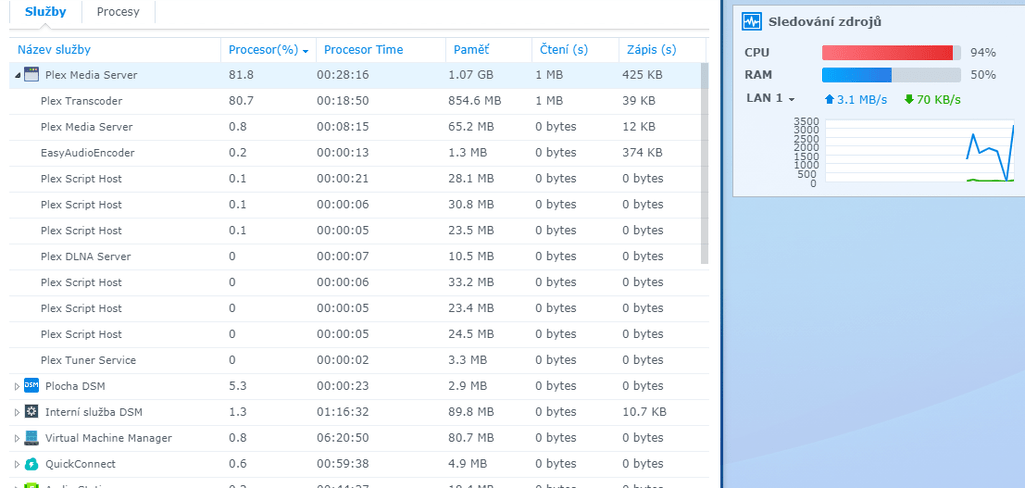Open the LAN 1 dropdown
The width and height of the screenshot is (1025, 488).
(x=771, y=99)
